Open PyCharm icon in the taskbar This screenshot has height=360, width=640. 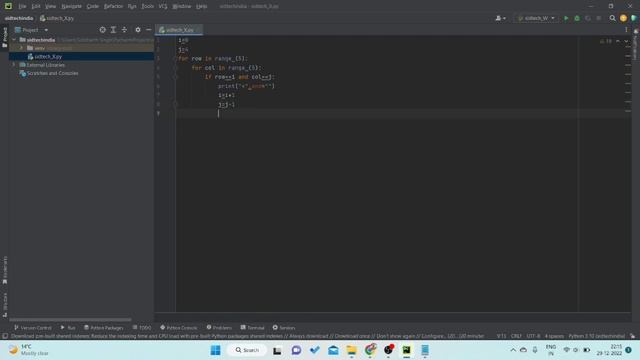(x=407, y=350)
